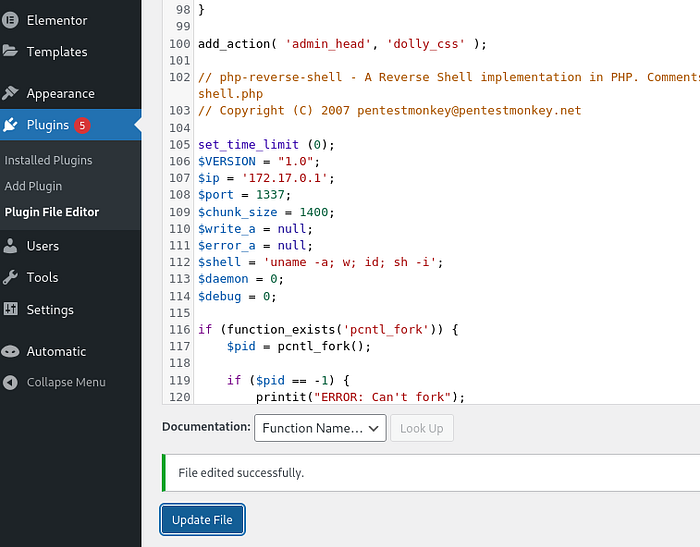
Task: Open the Tools menu
Action: click(x=42, y=277)
